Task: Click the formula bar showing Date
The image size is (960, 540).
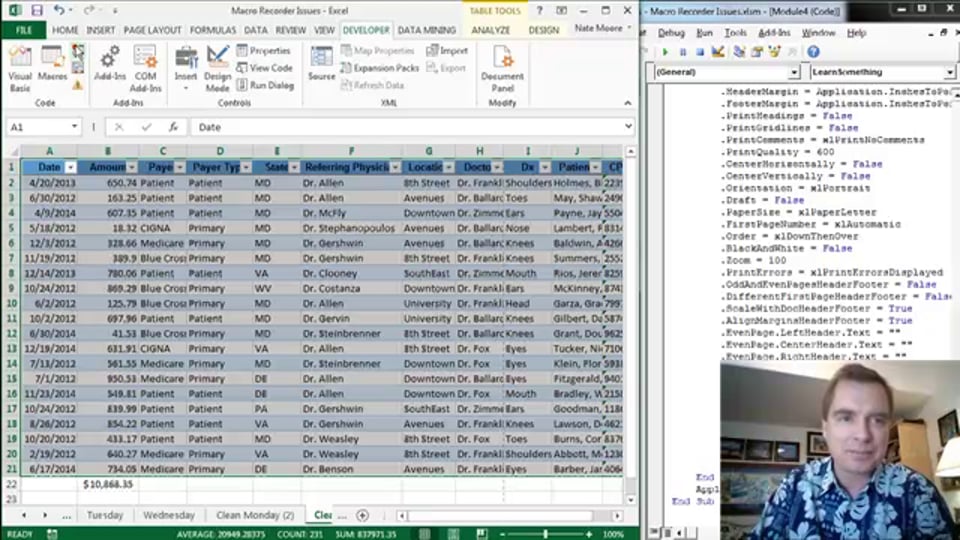Action: [407, 127]
